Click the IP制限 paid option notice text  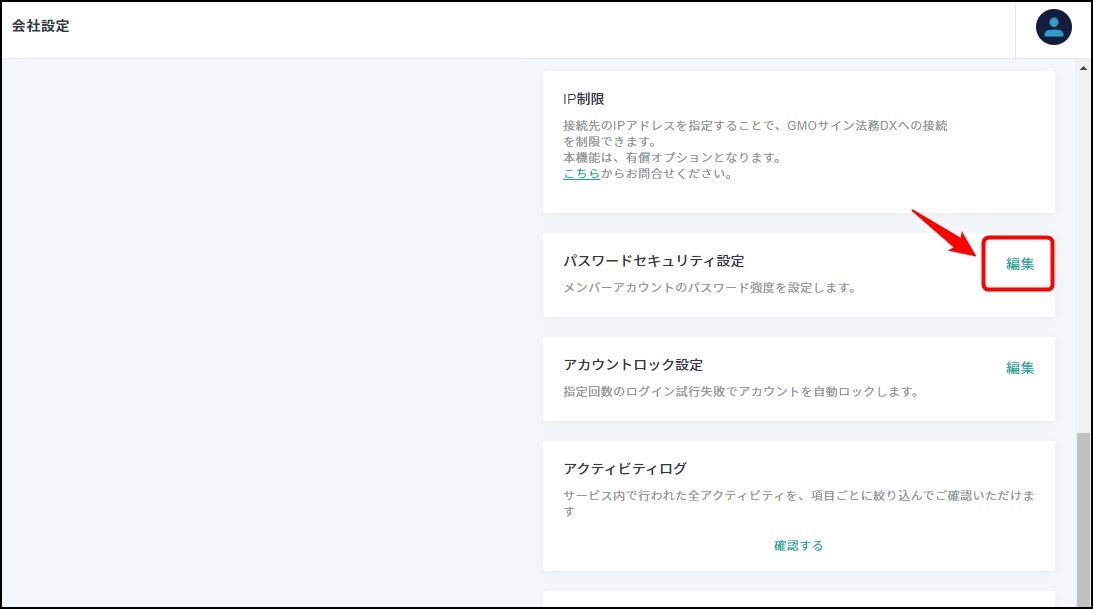[x=671, y=158]
